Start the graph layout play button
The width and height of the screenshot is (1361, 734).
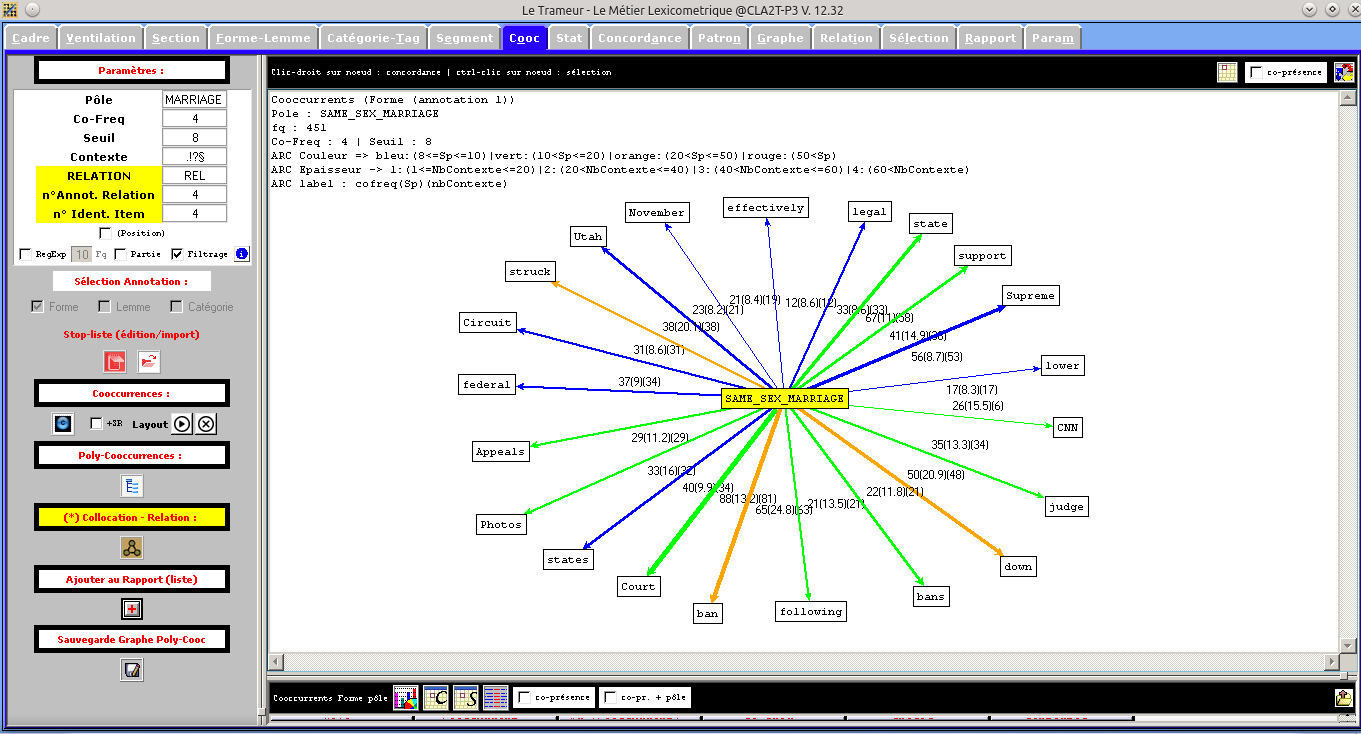click(x=181, y=423)
